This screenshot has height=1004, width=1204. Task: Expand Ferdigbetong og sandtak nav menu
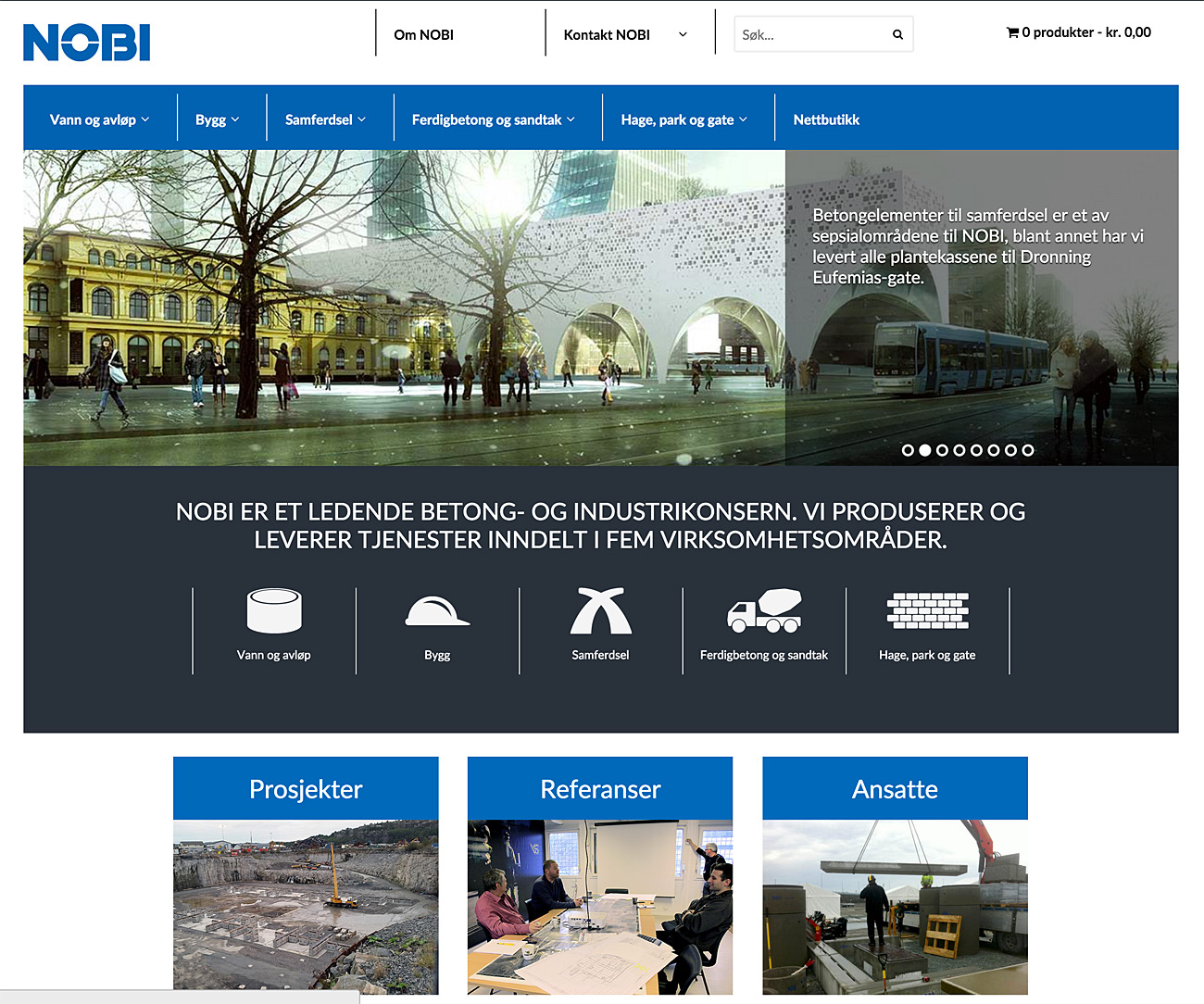pos(494,119)
